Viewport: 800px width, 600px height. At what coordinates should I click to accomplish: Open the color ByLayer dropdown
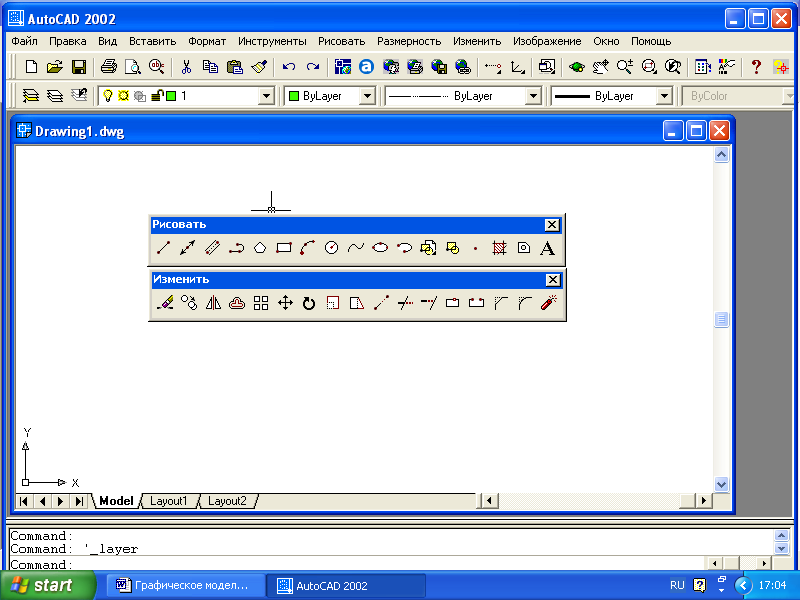coord(367,96)
